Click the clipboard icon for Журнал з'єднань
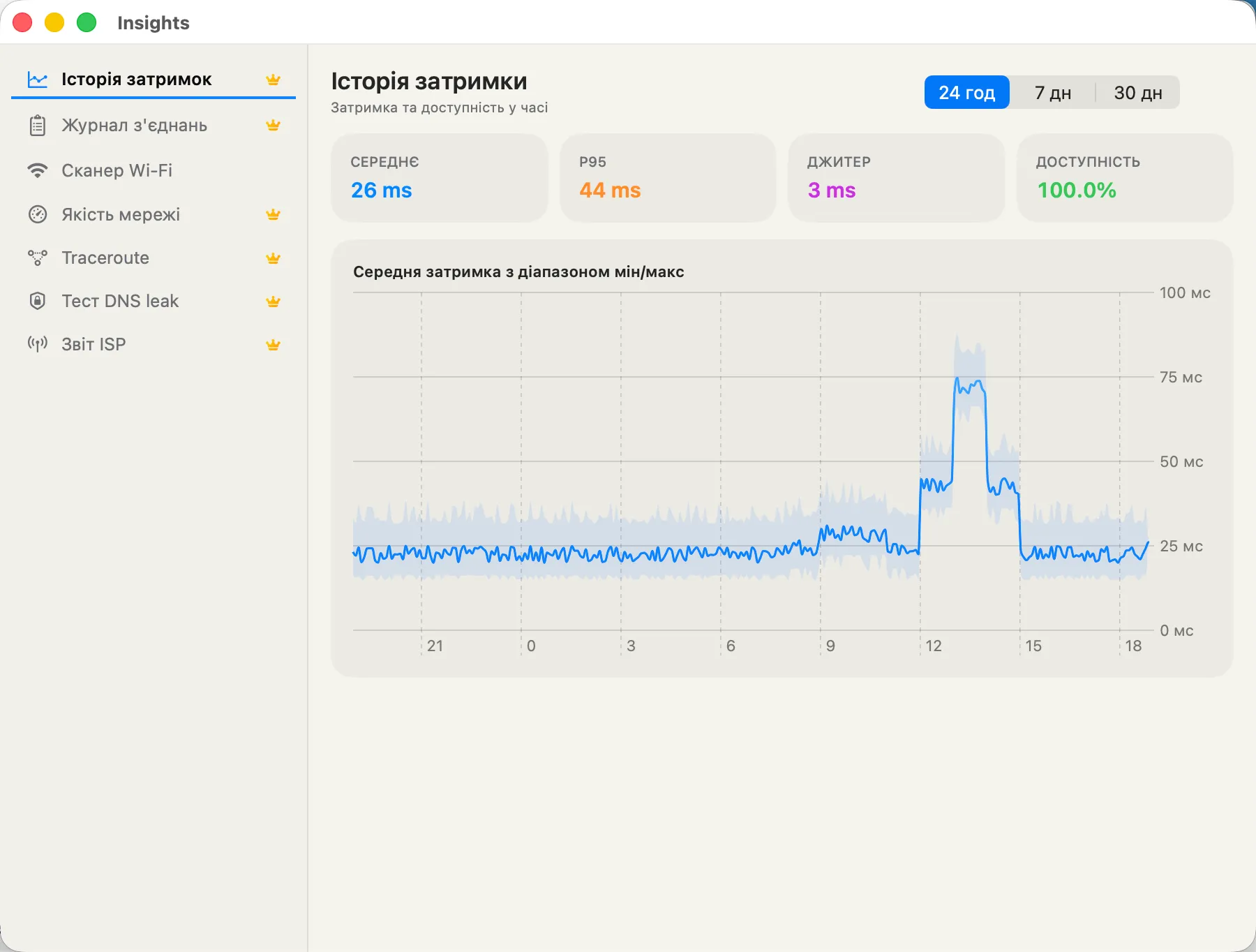Screen dimensions: 1256x952 (x=38, y=126)
